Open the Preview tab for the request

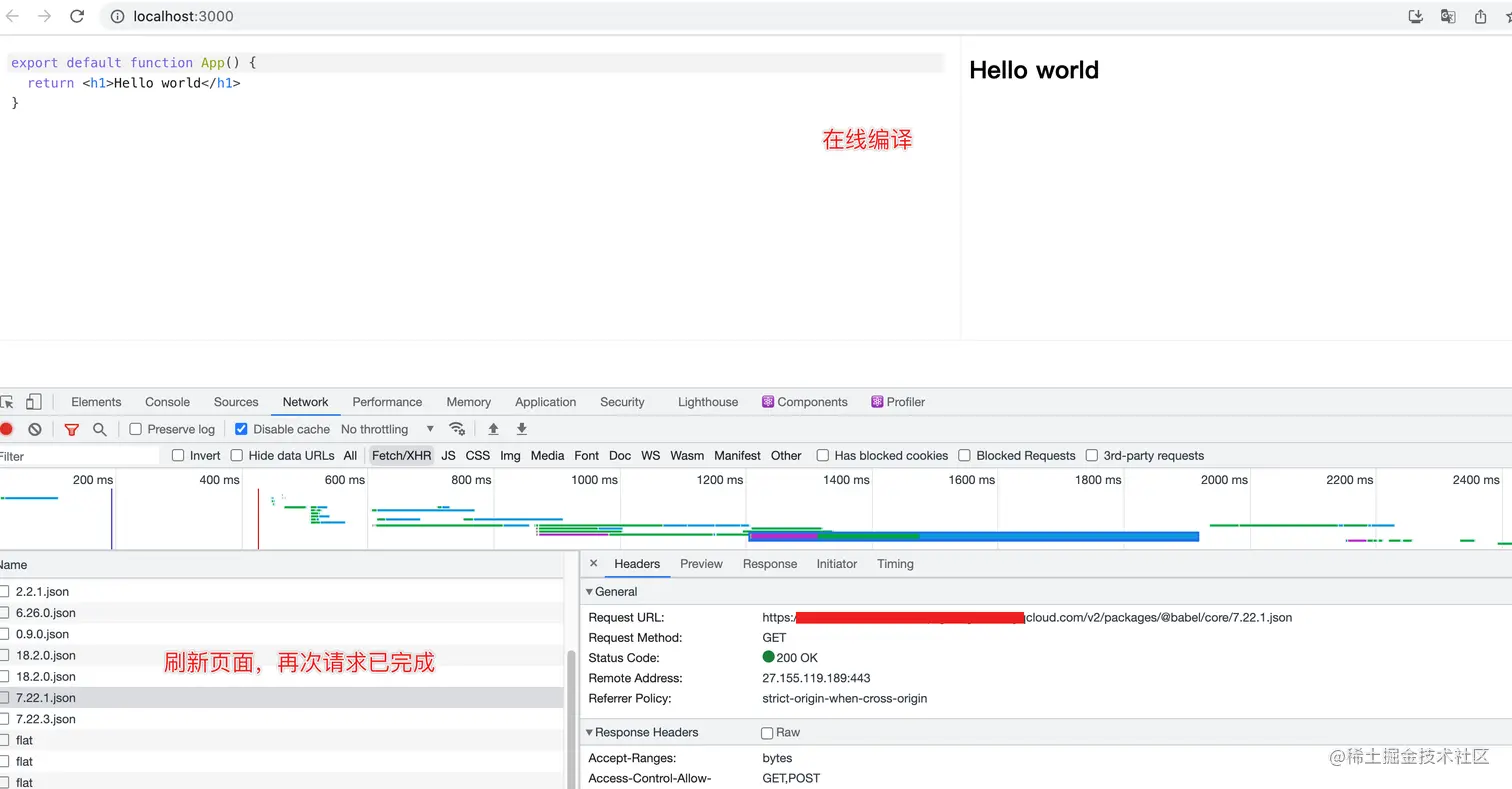[x=701, y=563]
